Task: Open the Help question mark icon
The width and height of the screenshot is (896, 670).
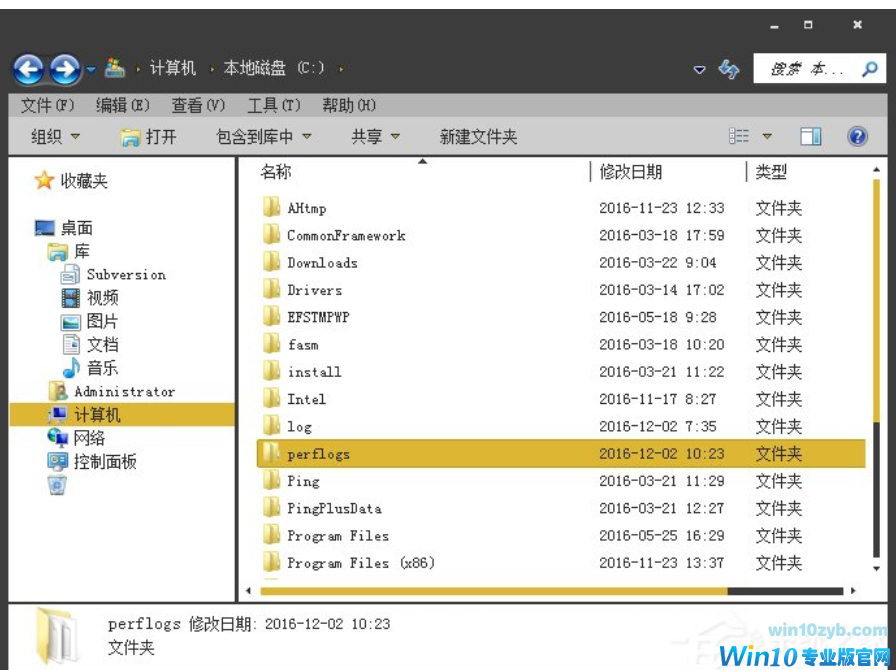Action: point(858,136)
